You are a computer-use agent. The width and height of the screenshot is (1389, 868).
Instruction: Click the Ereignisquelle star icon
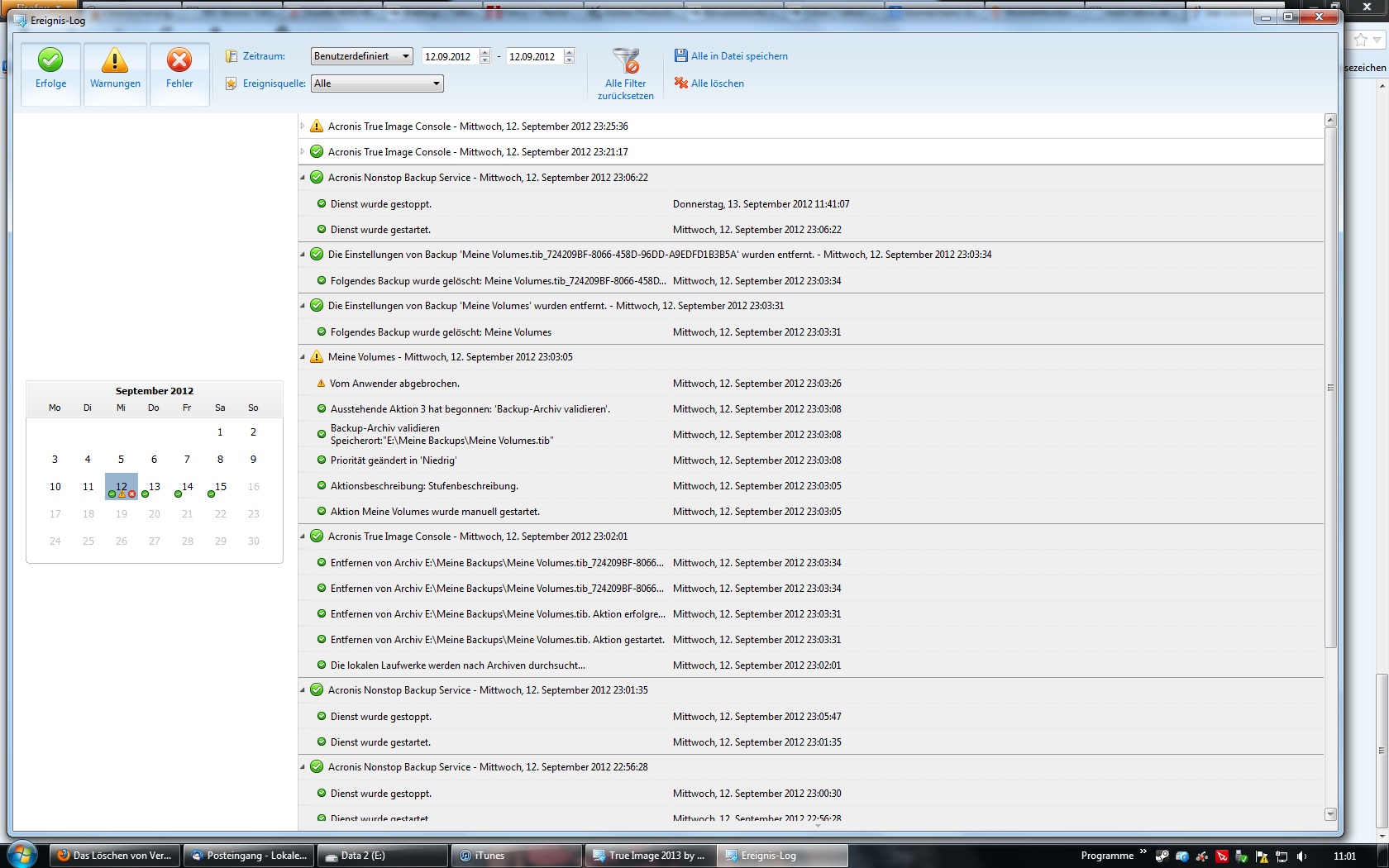[x=231, y=83]
